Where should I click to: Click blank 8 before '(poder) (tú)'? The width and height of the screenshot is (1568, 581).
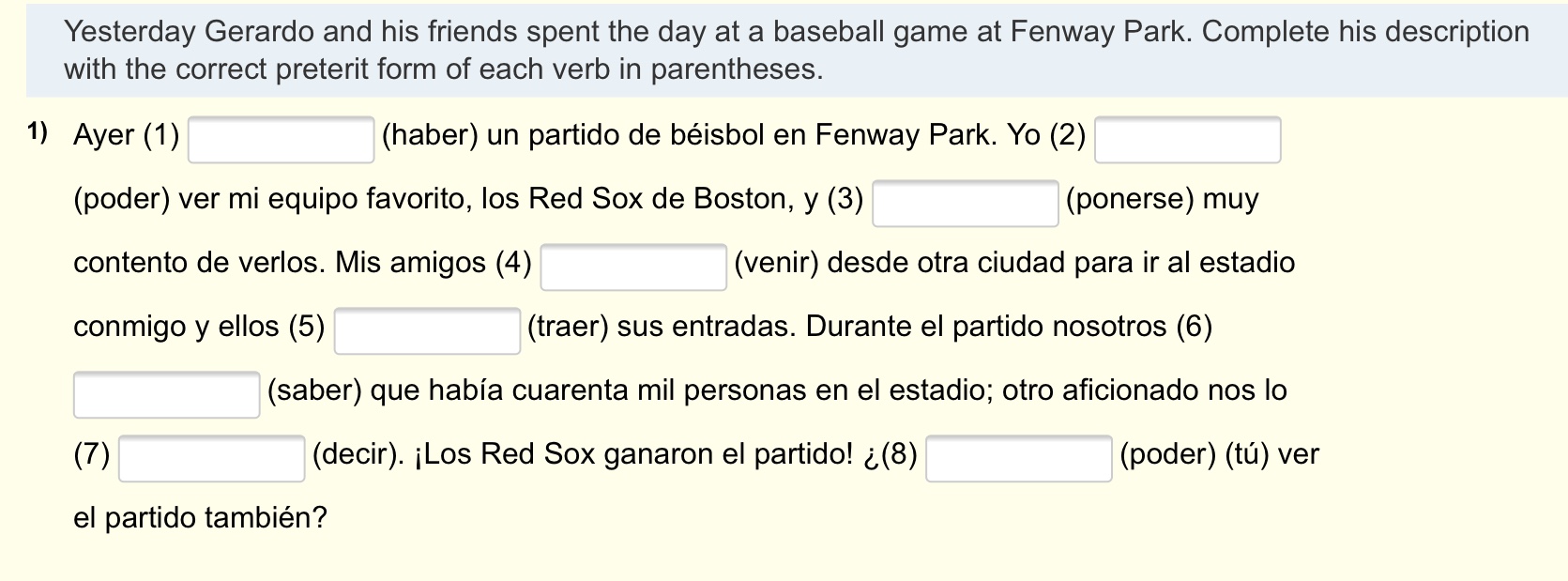point(1018,458)
